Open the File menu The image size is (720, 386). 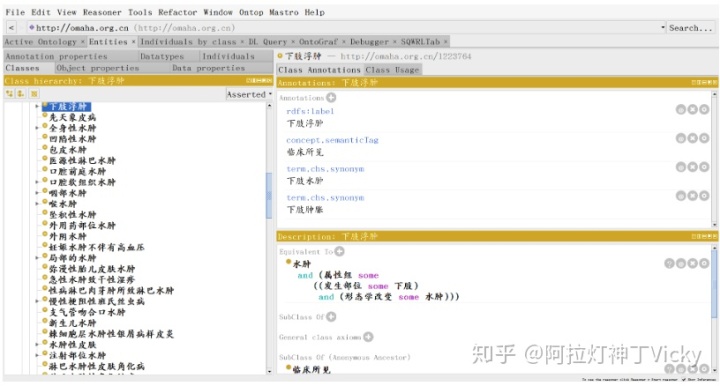pyautogui.click(x=15, y=12)
